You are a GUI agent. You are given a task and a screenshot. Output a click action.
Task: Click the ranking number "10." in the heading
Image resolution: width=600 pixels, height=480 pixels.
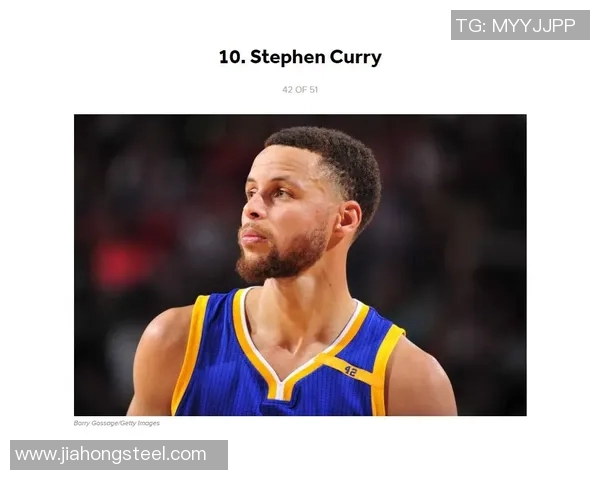(232, 57)
